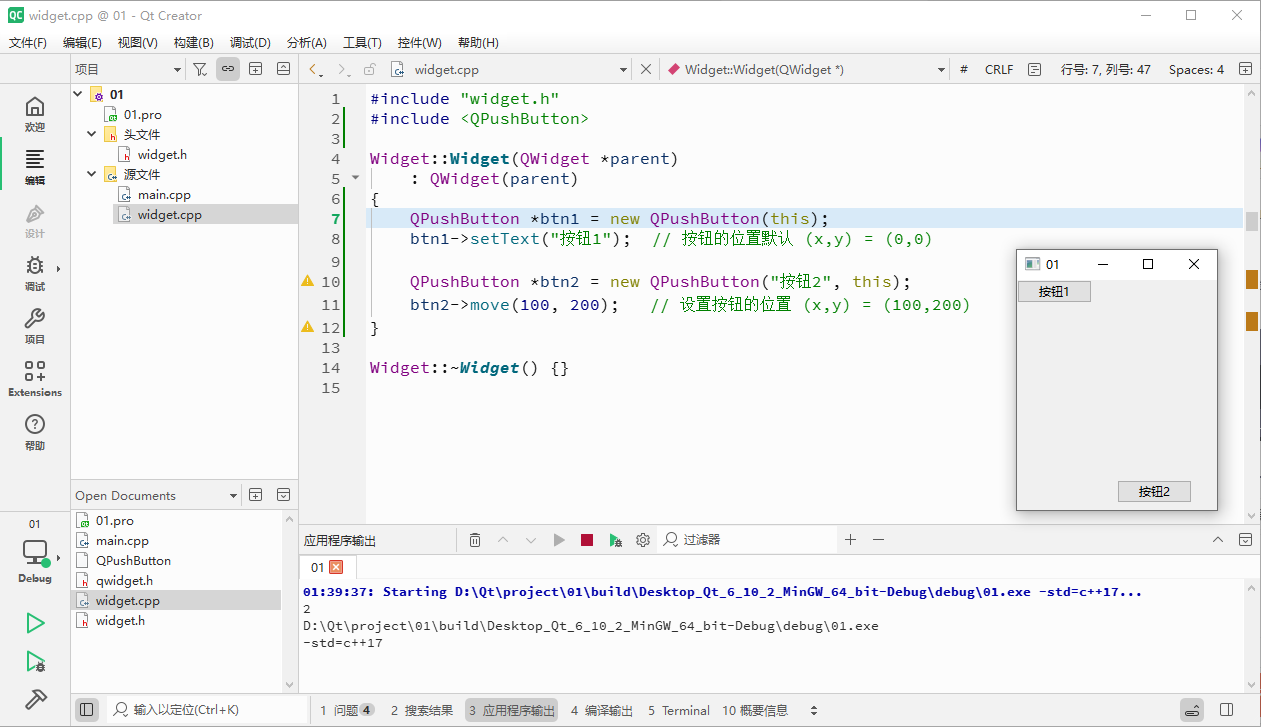Open Help mode question mark icon
This screenshot has width=1261, height=727.
(x=35, y=432)
